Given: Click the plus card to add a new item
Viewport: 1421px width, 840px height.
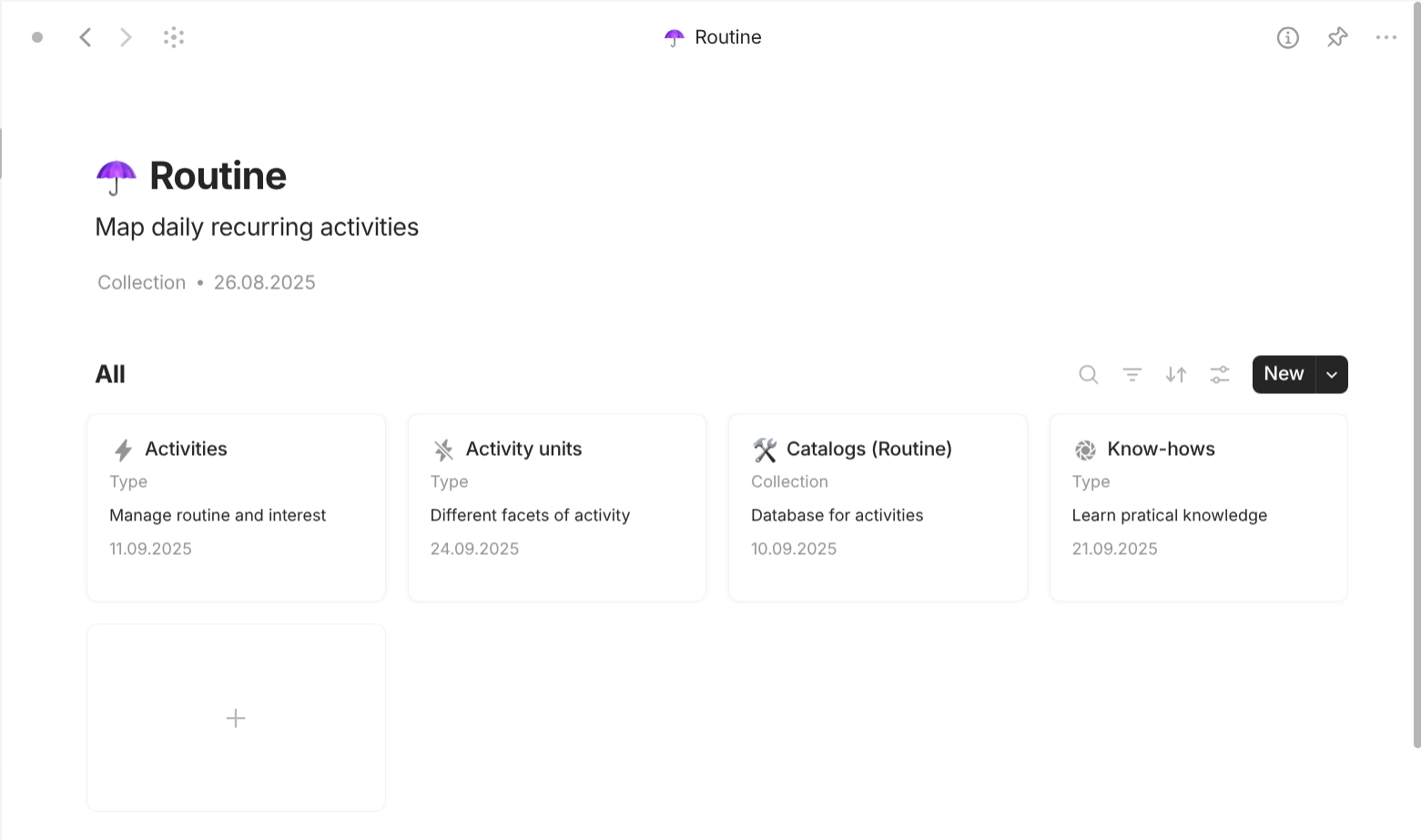Looking at the screenshot, I should point(236,717).
